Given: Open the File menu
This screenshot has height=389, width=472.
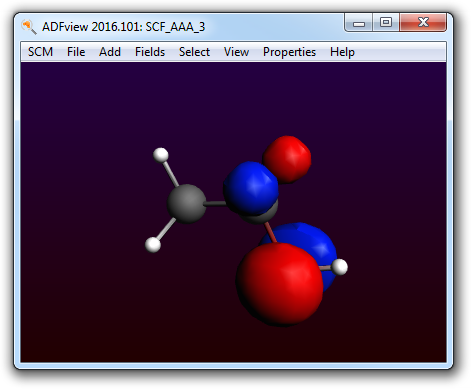Looking at the screenshot, I should pos(76,52).
